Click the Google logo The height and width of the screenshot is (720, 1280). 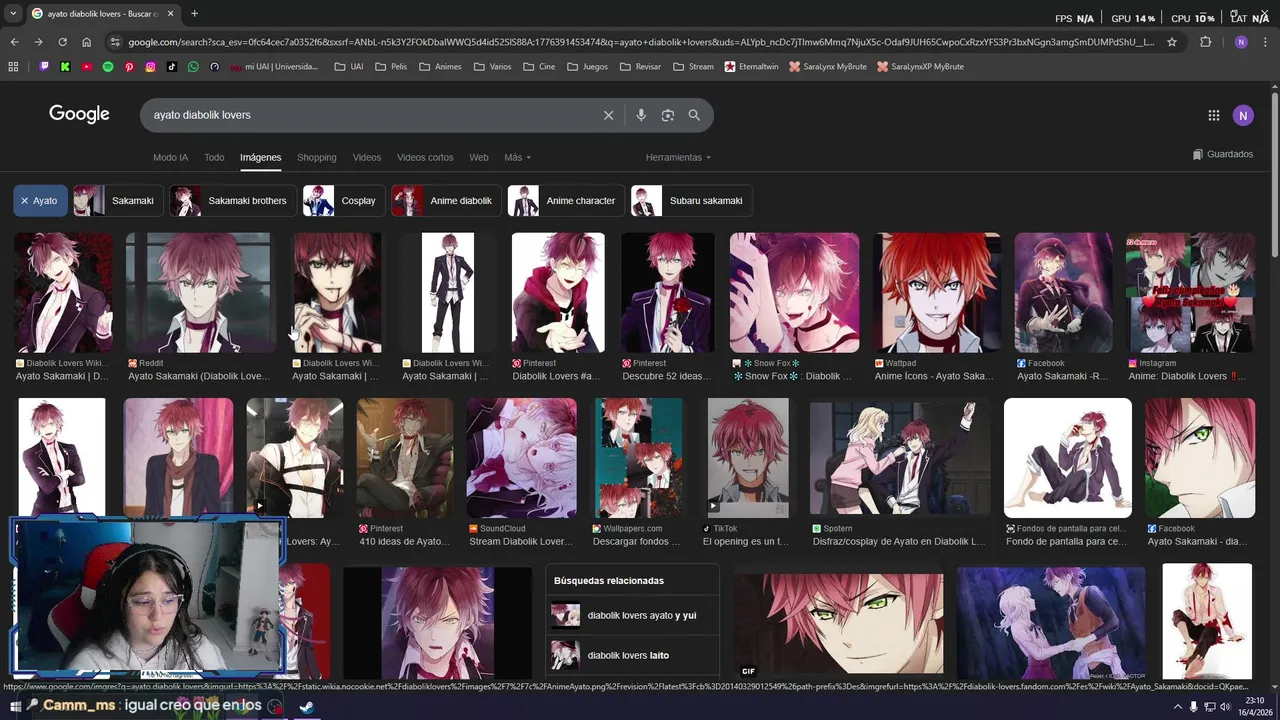click(79, 114)
